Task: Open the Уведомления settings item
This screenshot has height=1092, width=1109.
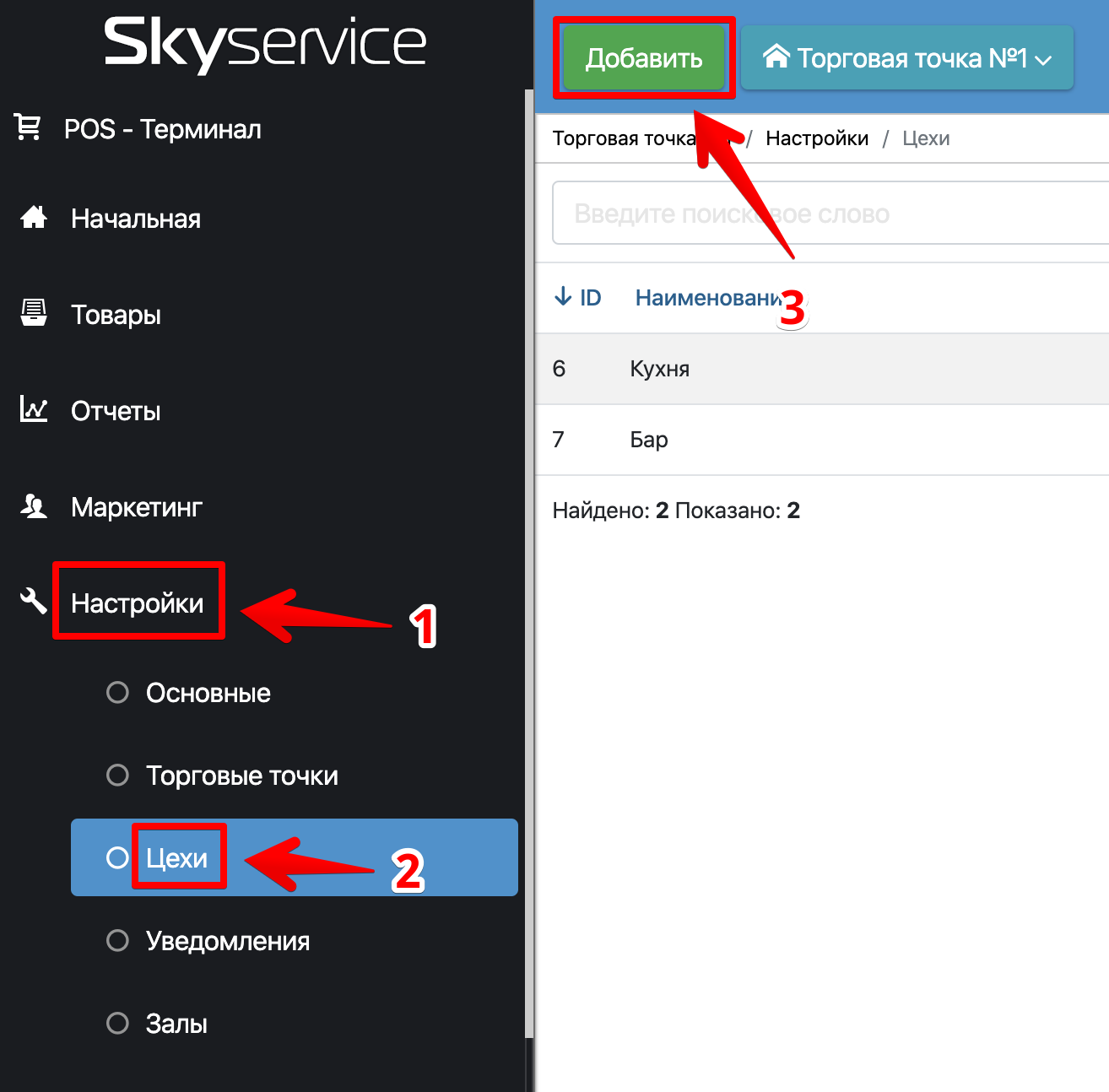Action: pos(227,941)
